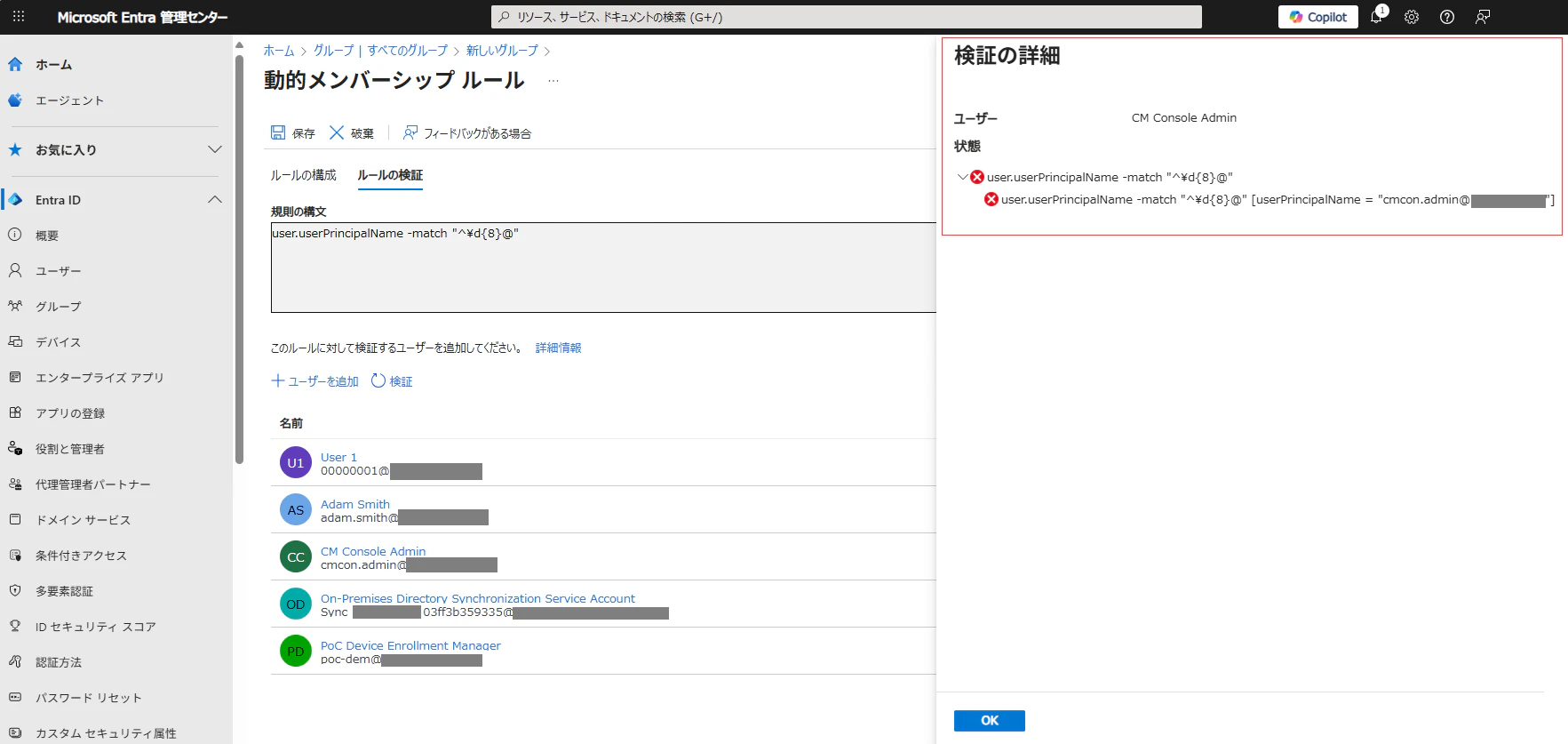The height and width of the screenshot is (744, 1568).
Task: Open 多要素認証 in the sidebar
Action: tap(64, 591)
